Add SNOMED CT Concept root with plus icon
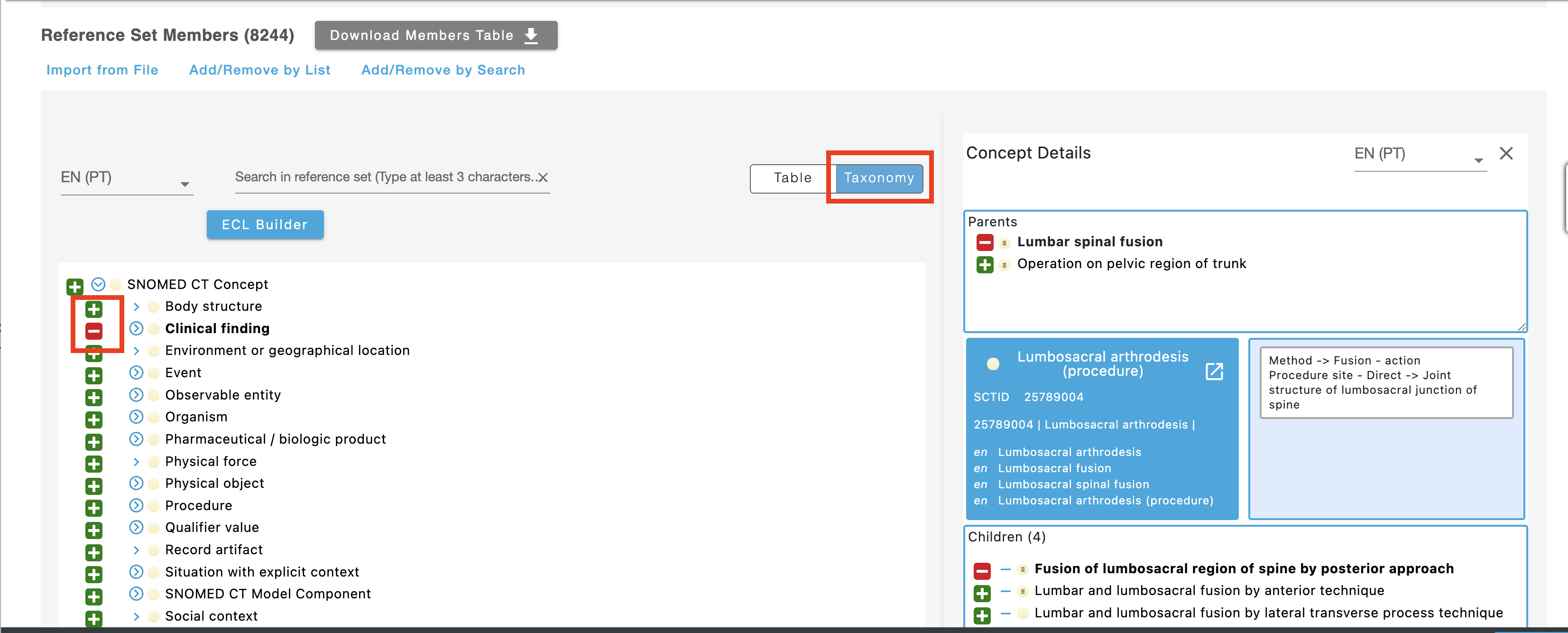Screen dimensions: 1568x633 point(75,286)
